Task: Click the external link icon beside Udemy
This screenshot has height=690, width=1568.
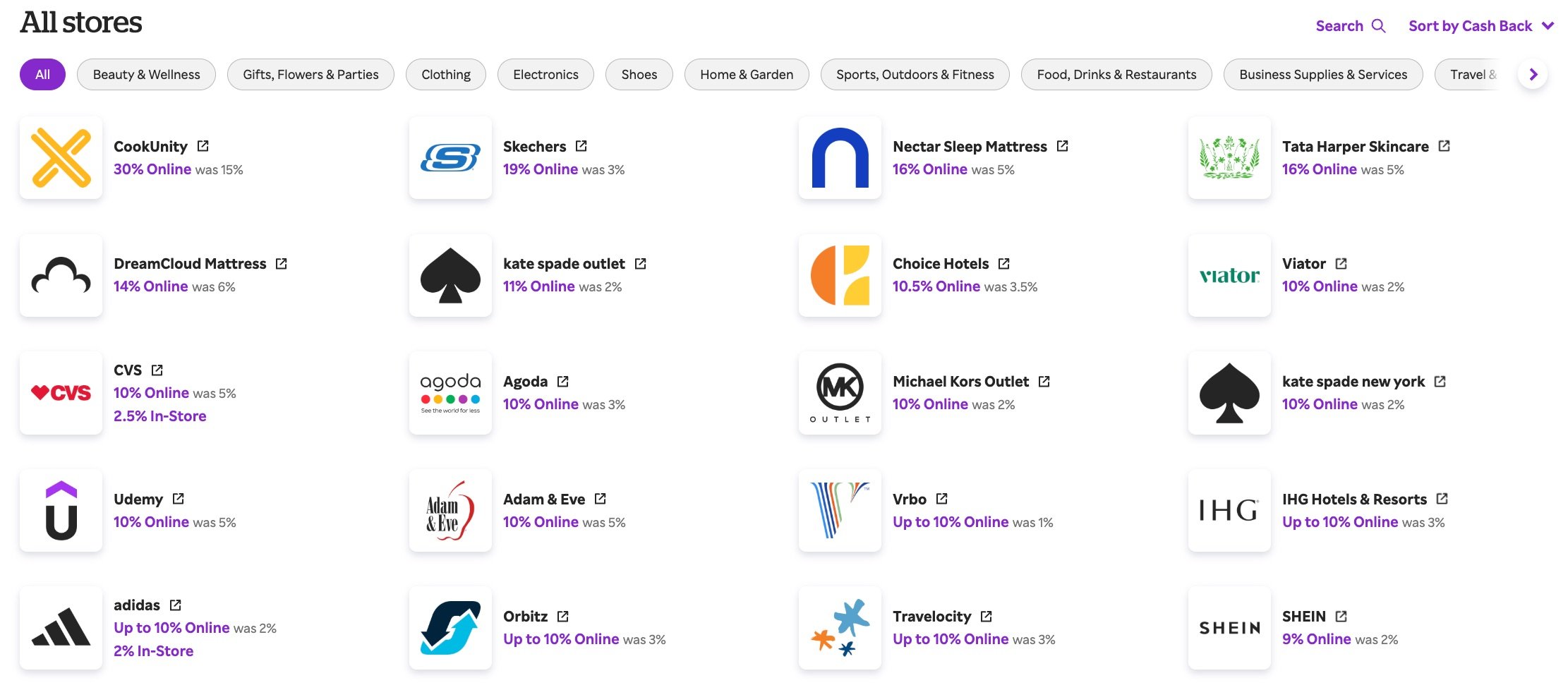Action: pyautogui.click(x=179, y=499)
